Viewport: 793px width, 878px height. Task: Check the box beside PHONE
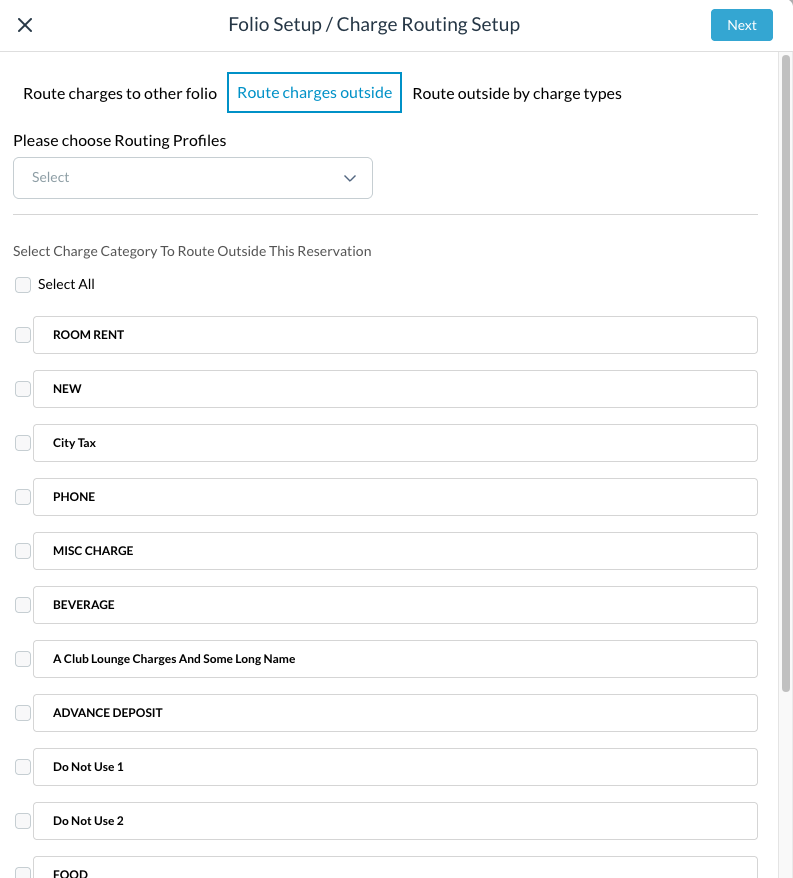23,497
